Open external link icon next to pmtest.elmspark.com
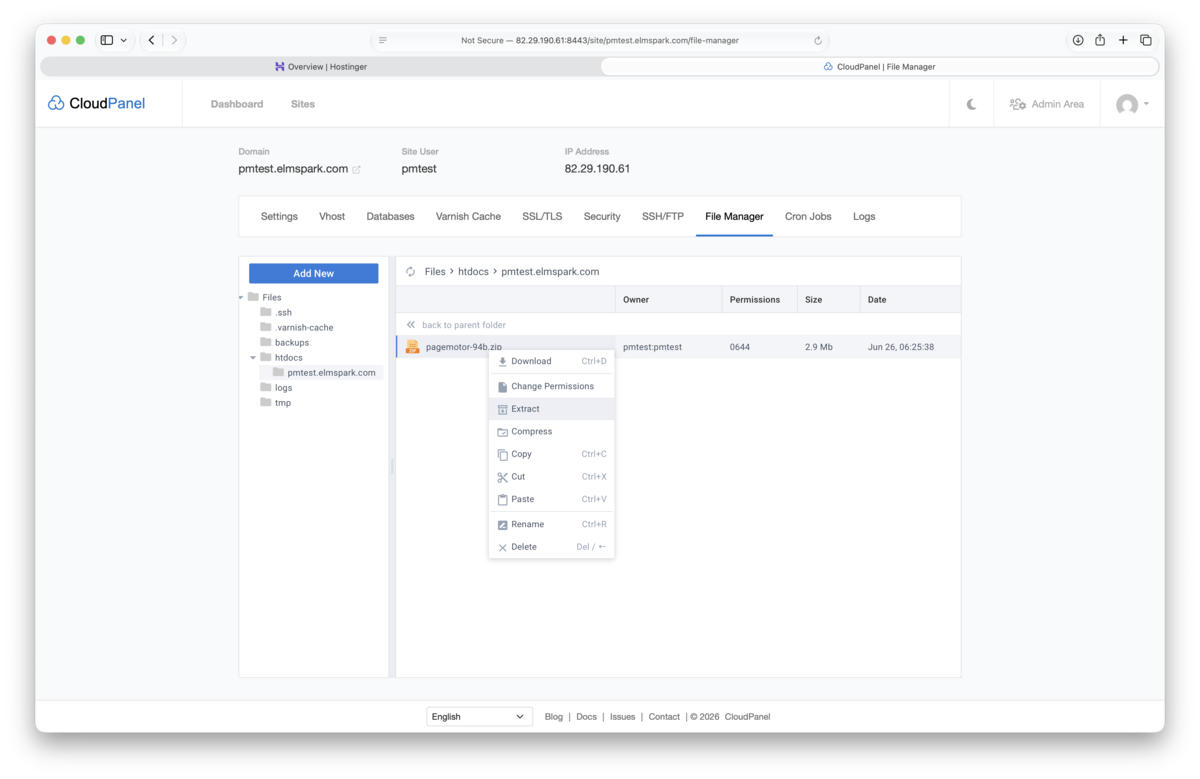1200x779 pixels. [x=356, y=170]
